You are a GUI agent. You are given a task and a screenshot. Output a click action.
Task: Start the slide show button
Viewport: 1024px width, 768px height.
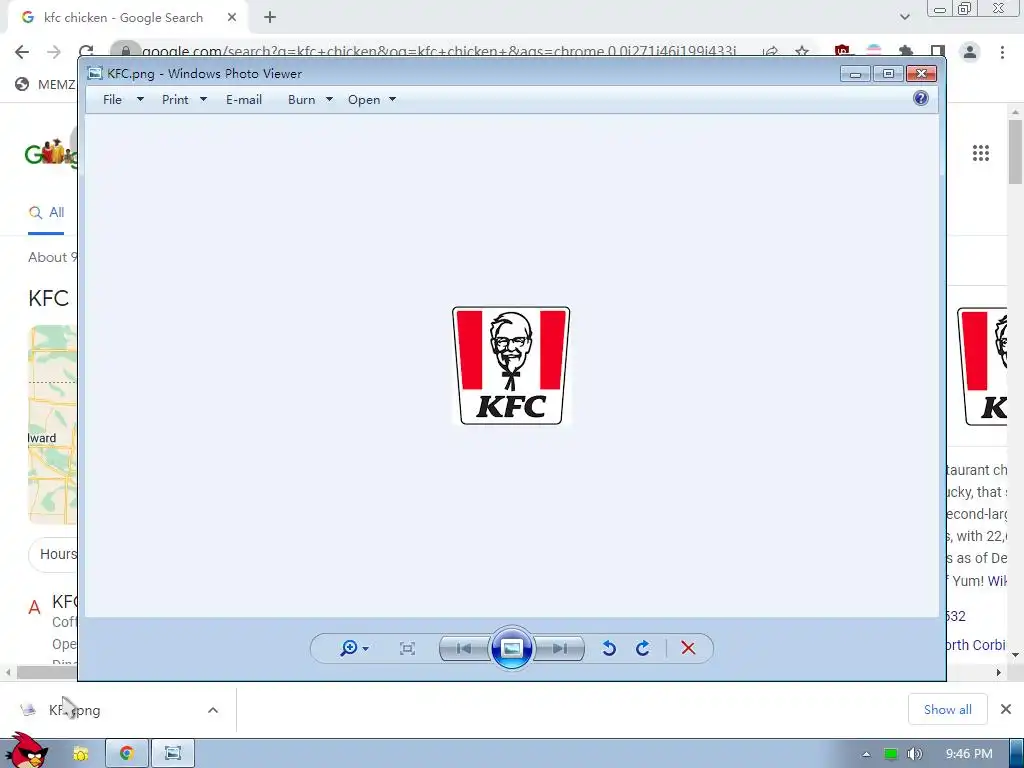(x=511, y=648)
